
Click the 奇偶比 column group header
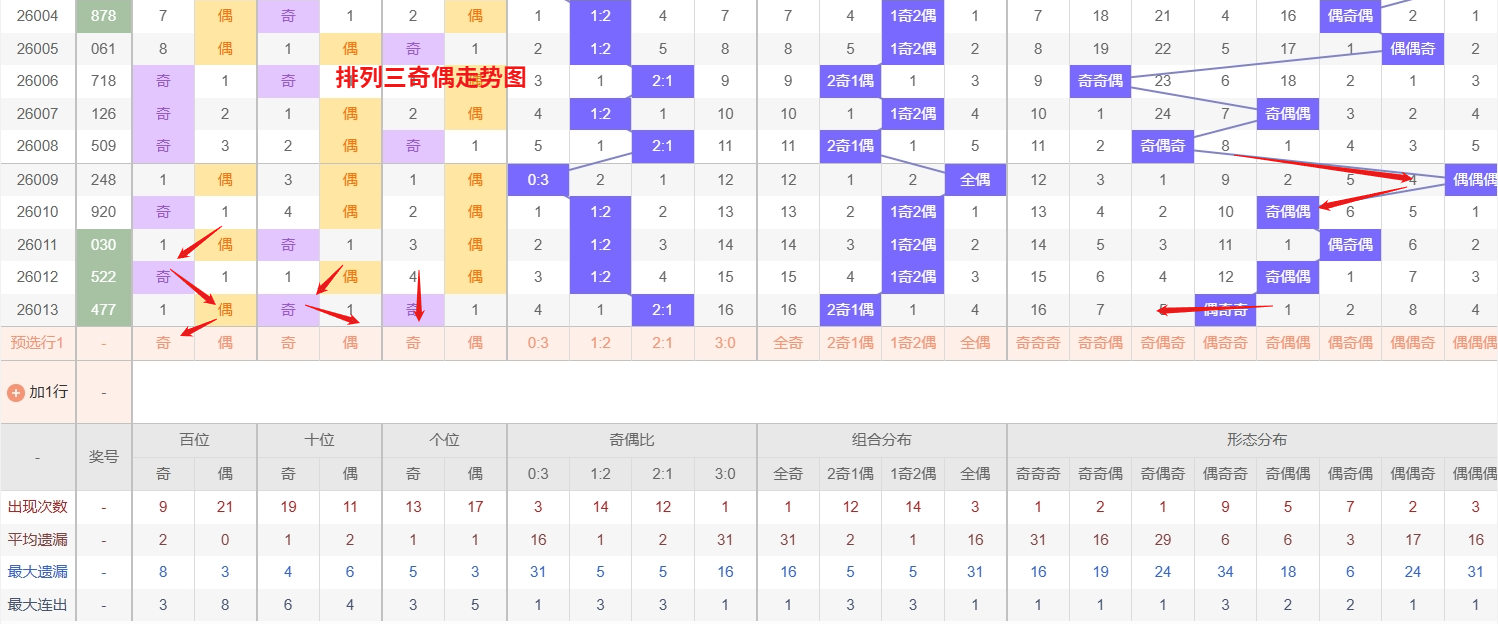(632, 440)
